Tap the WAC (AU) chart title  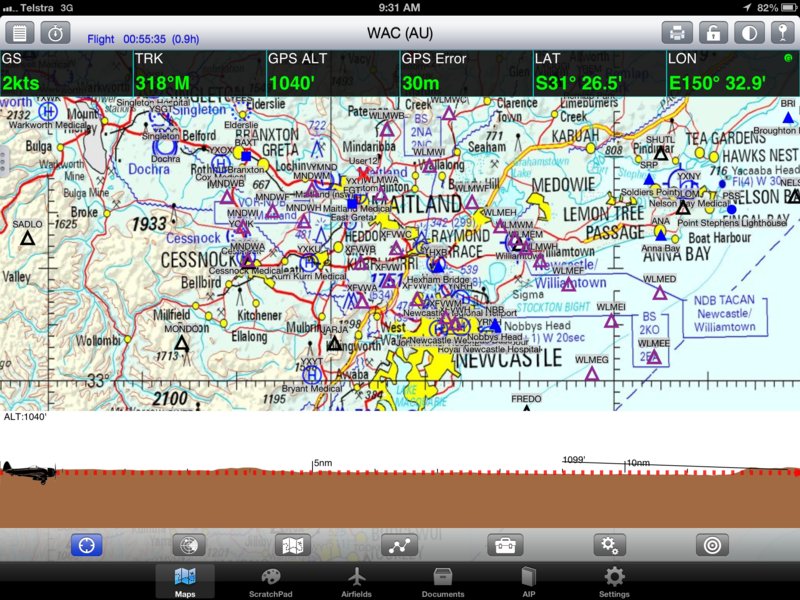(399, 33)
